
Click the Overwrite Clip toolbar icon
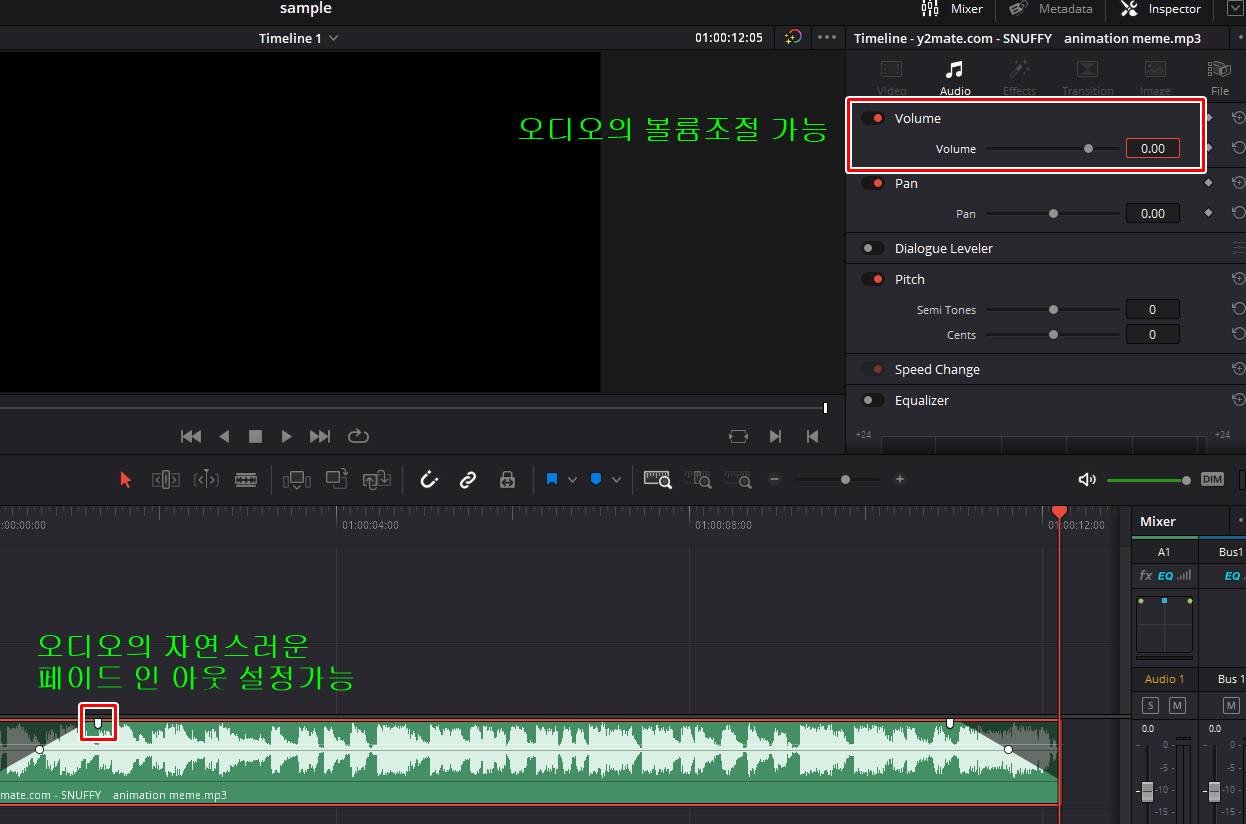pos(337,480)
